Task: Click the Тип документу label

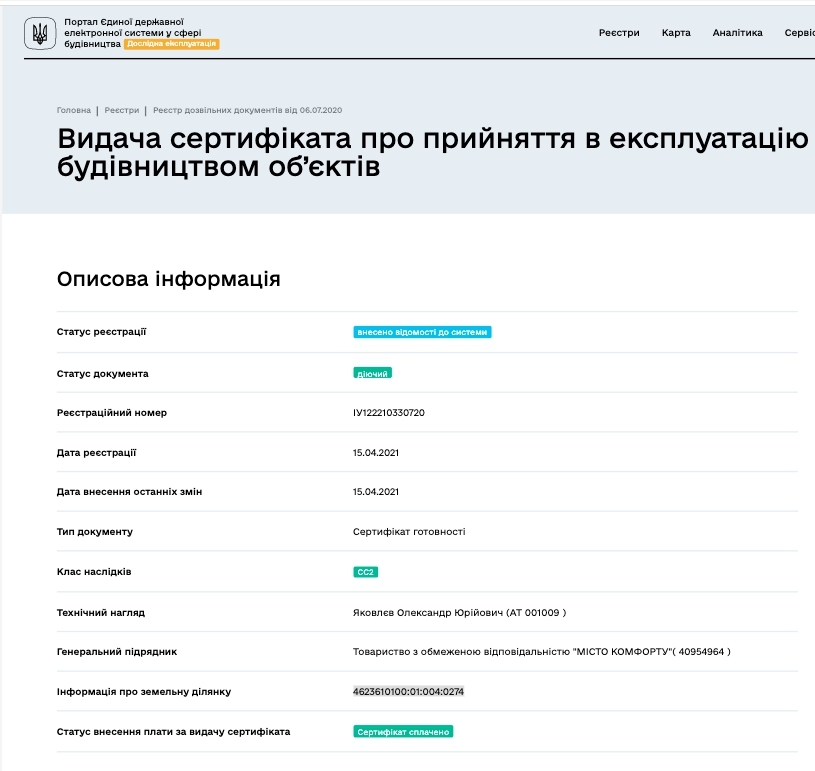Action: [x=95, y=532]
